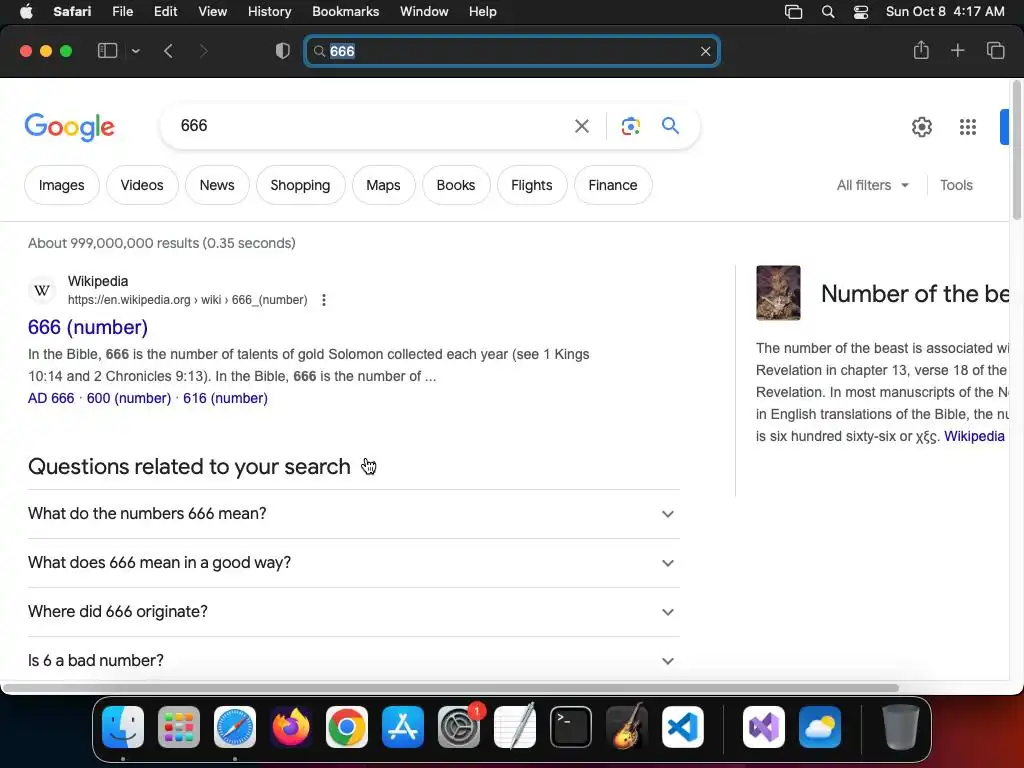Open Wikipedia link in knowledge panel
The width and height of the screenshot is (1024, 768).
[974, 436]
